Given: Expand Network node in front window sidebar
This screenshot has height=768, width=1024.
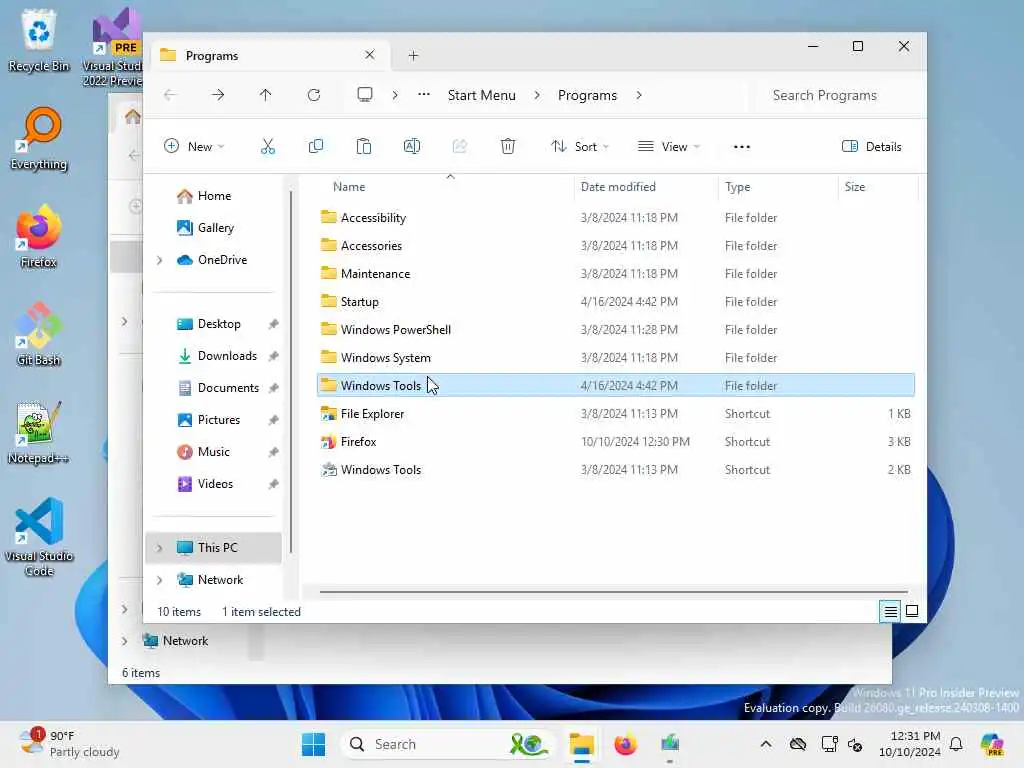Looking at the screenshot, I should pyautogui.click(x=159, y=580).
